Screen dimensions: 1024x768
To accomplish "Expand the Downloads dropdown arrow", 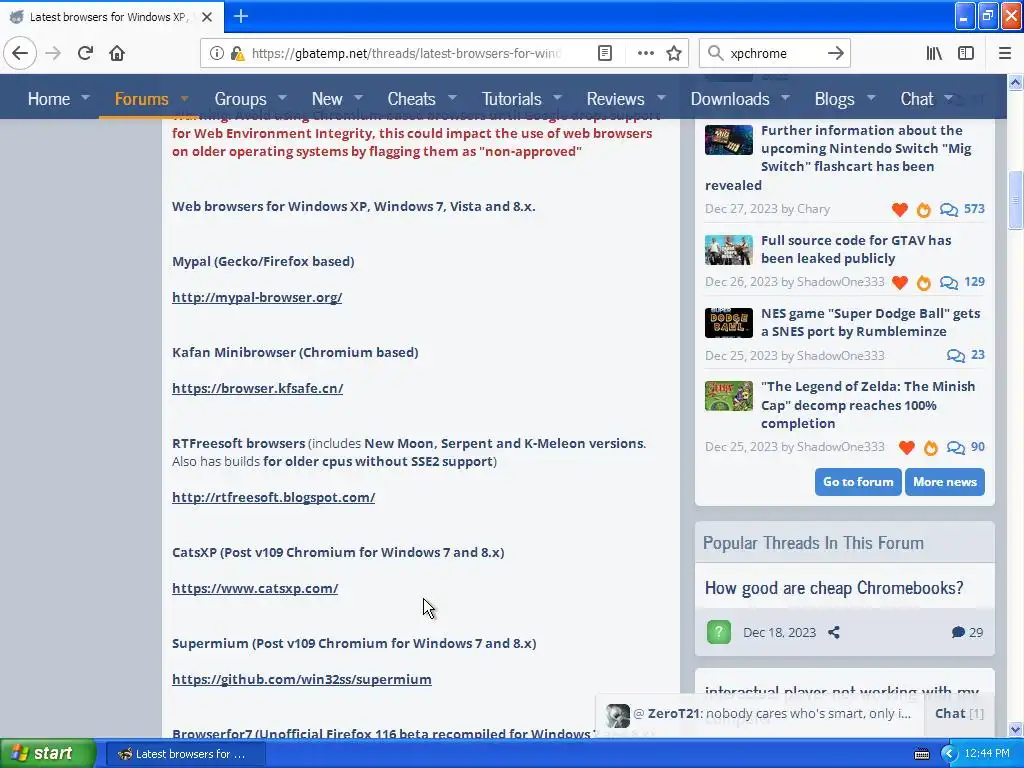I will [x=785, y=98].
